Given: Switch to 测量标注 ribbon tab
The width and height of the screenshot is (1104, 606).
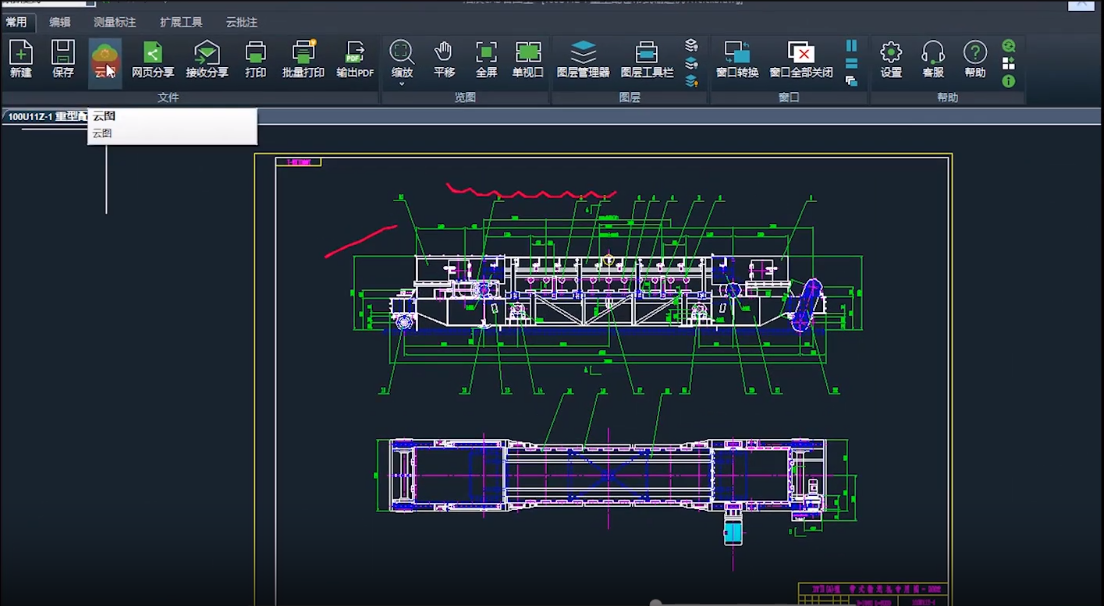Looking at the screenshot, I should tap(114, 22).
